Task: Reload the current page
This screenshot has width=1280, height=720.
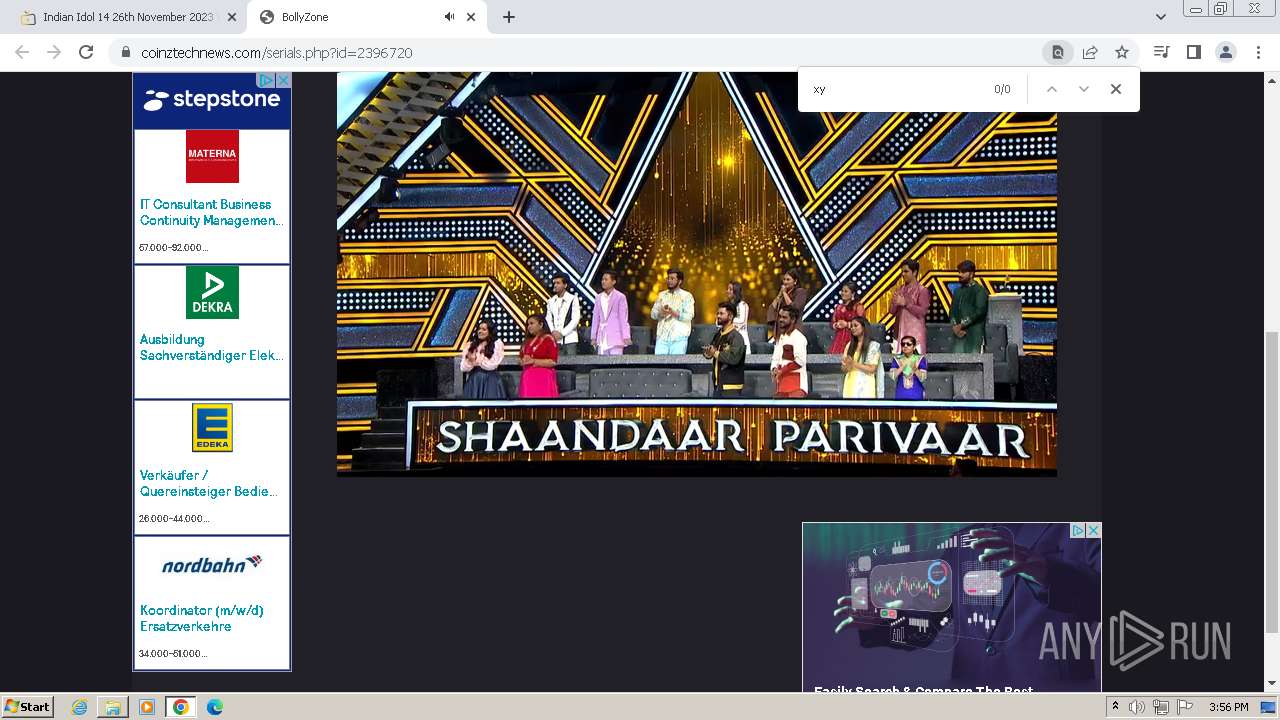Action: point(86,53)
